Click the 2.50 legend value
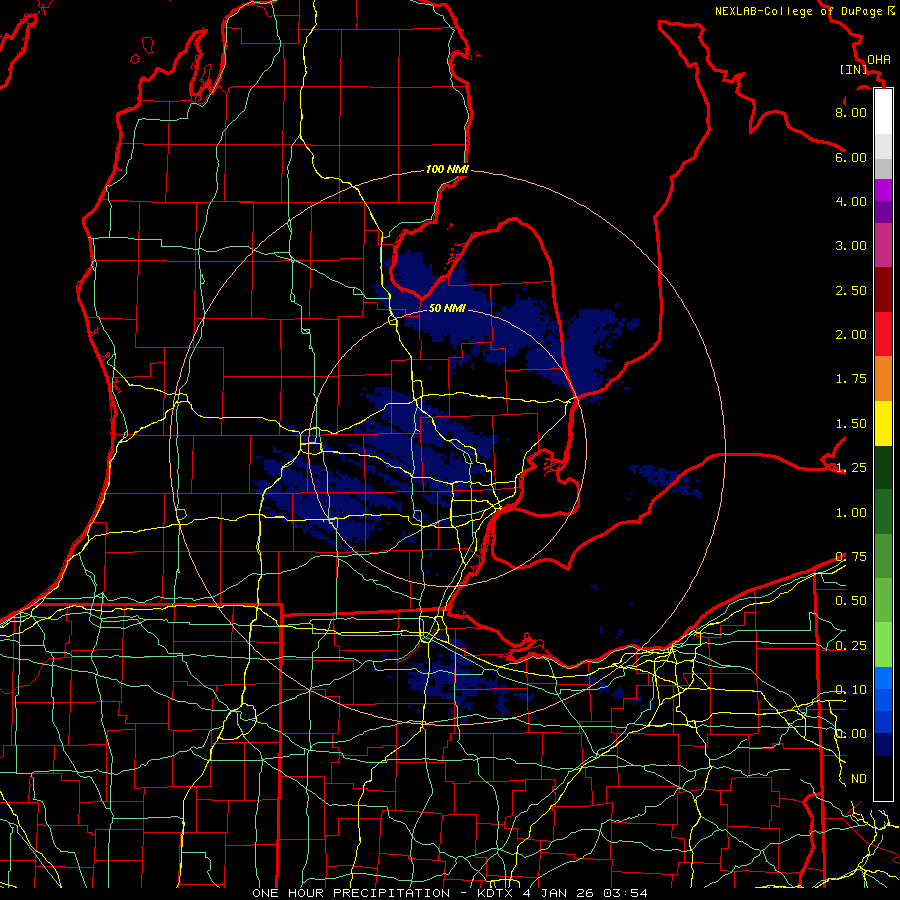The image size is (900, 900). coord(851,290)
